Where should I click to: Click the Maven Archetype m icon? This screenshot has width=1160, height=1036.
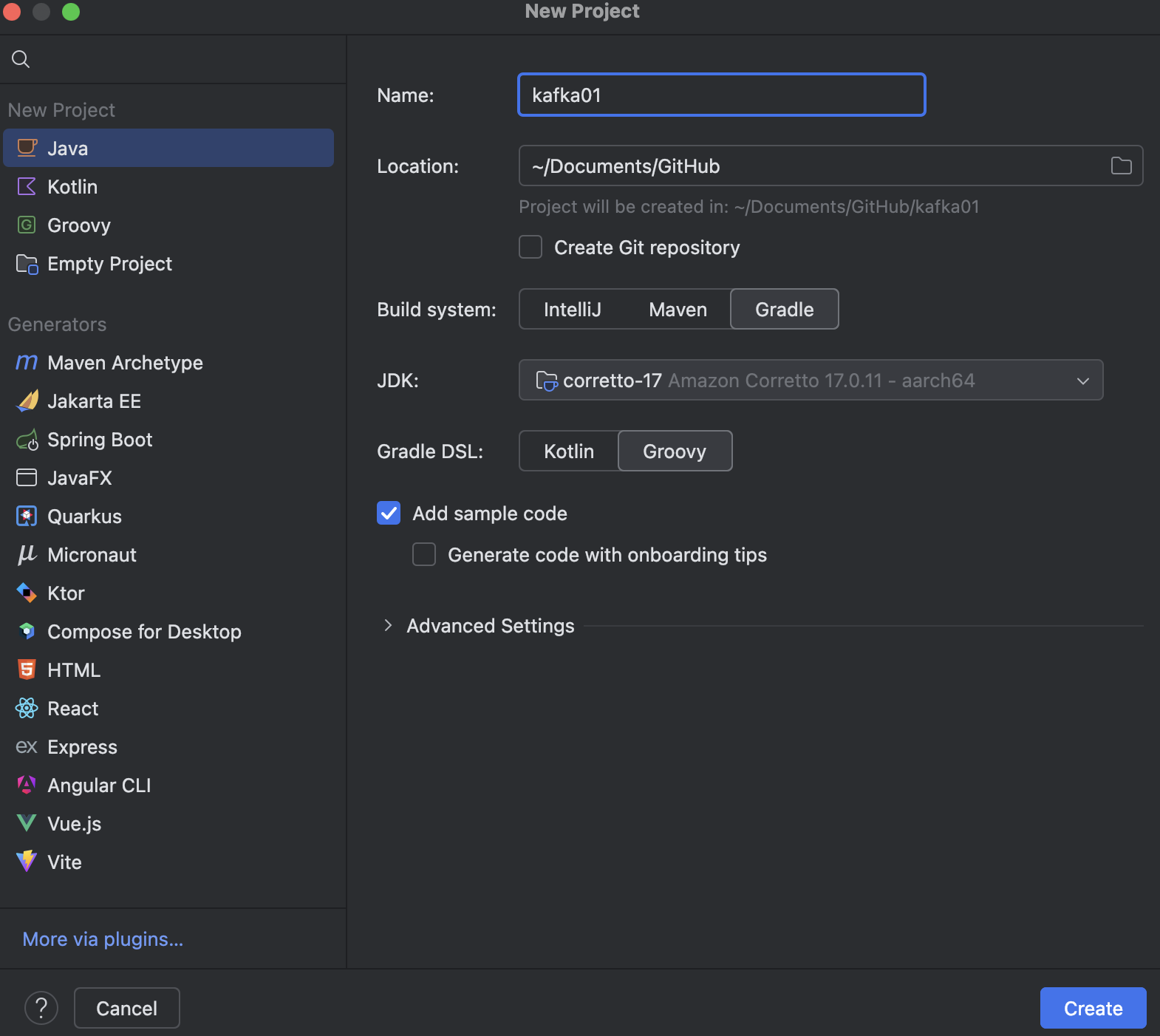(27, 362)
